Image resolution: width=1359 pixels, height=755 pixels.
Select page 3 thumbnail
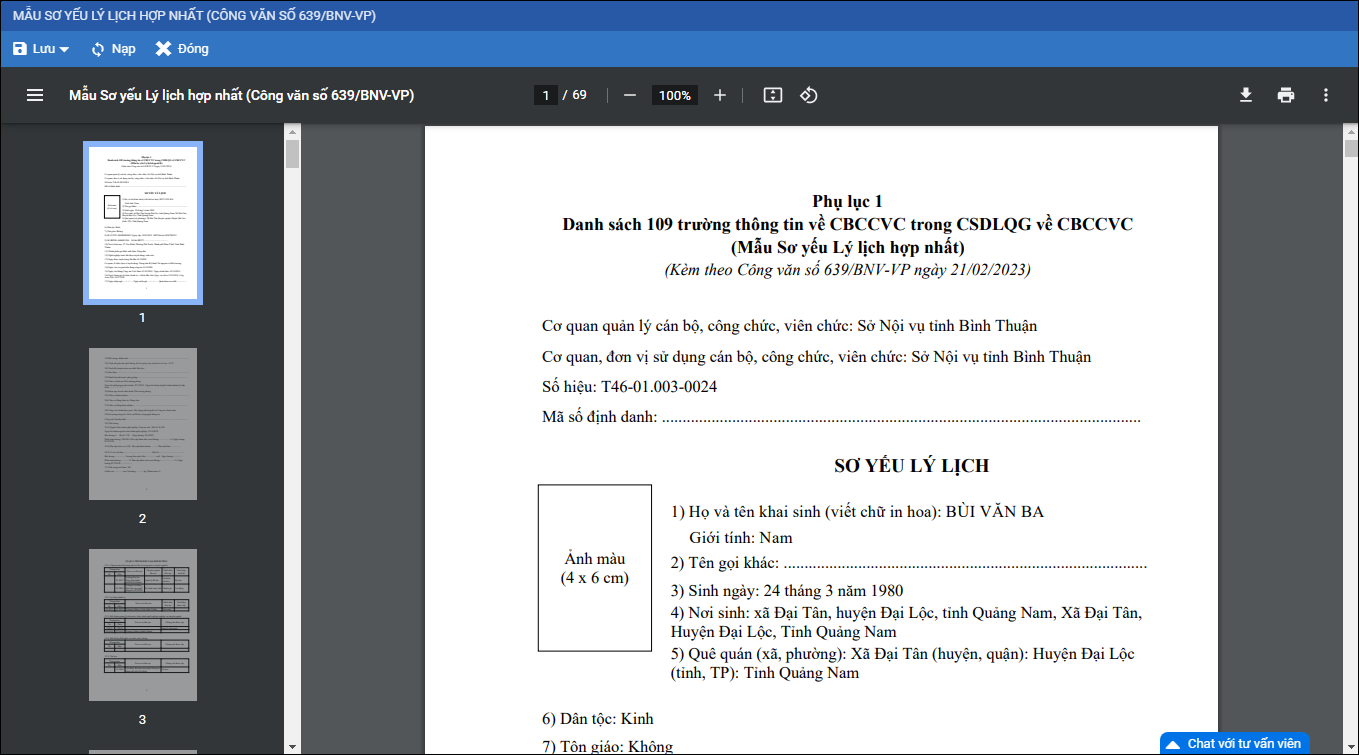pyautogui.click(x=142, y=625)
